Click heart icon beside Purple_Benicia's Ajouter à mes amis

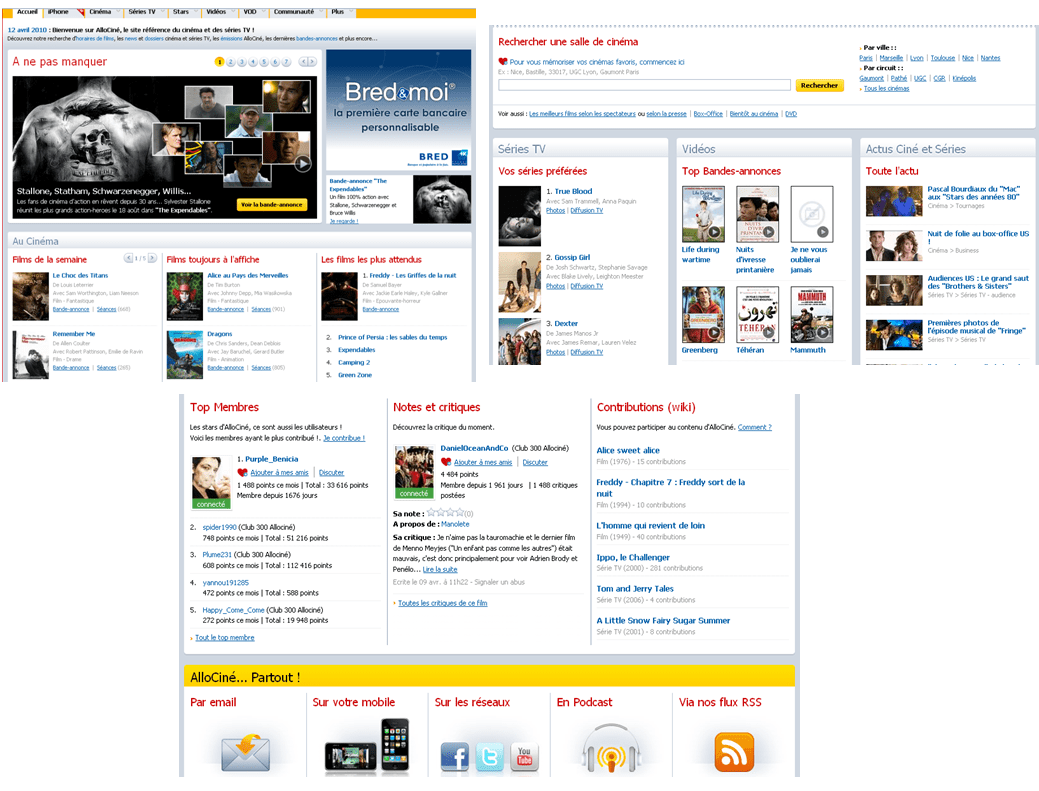[x=242, y=473]
